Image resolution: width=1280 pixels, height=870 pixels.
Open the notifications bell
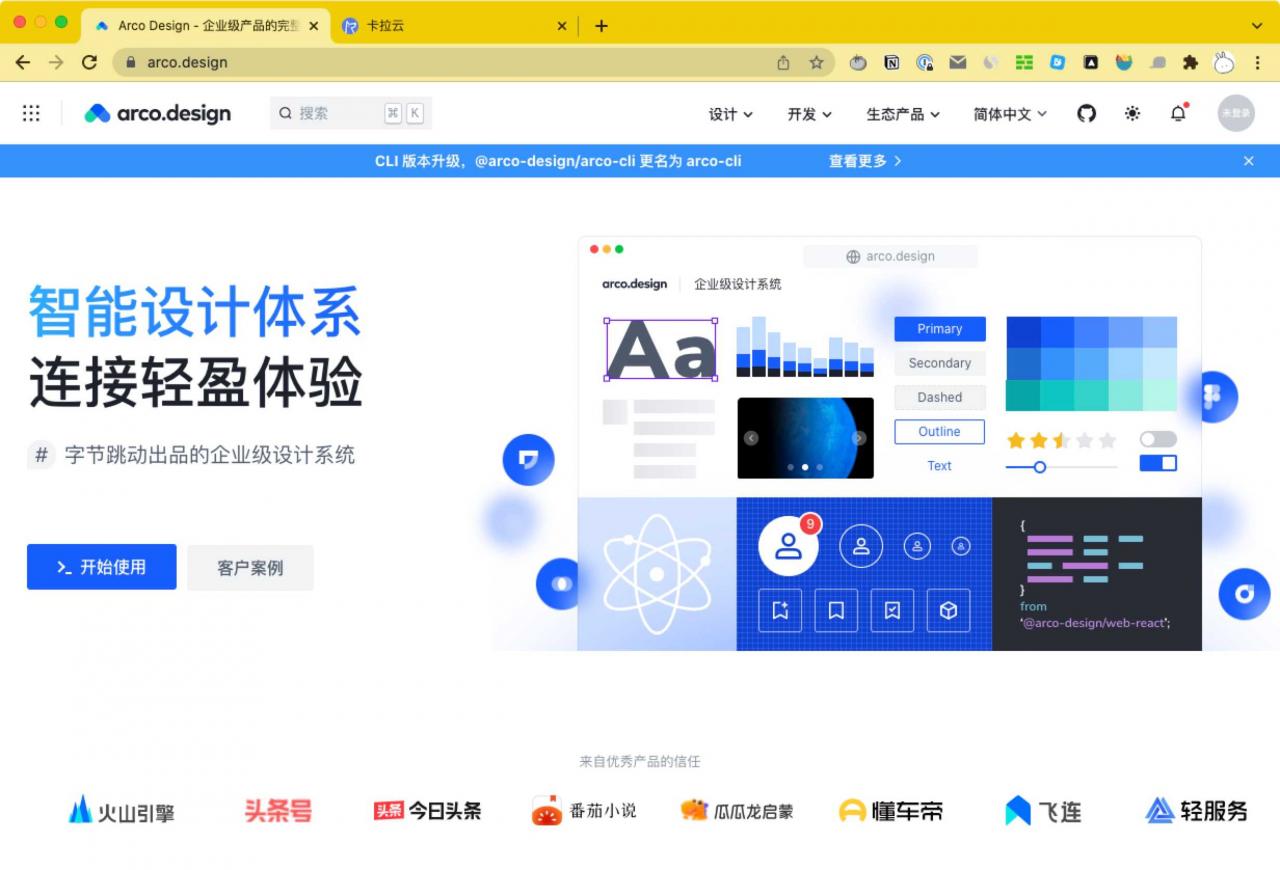pos(1178,113)
